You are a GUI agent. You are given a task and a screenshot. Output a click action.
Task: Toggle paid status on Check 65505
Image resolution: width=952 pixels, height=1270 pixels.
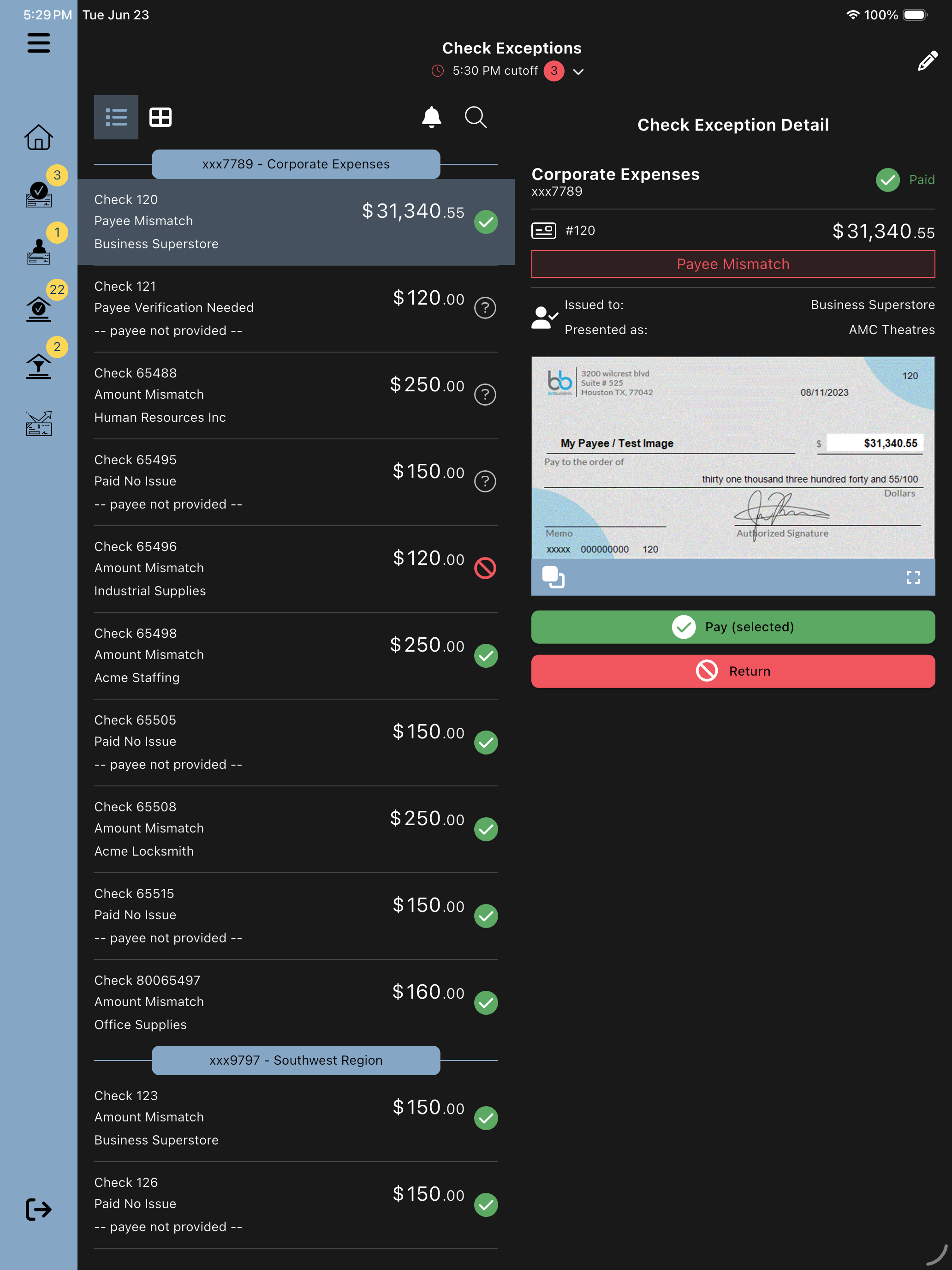486,742
